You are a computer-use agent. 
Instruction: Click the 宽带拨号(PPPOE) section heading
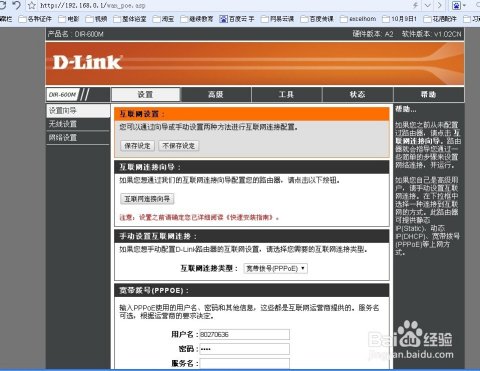(x=154, y=291)
